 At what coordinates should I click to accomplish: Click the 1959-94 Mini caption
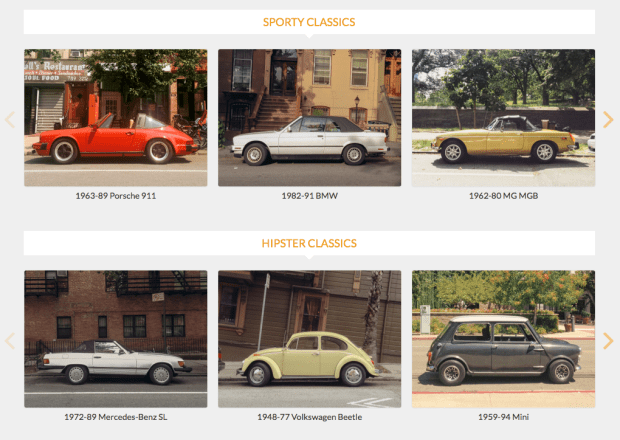coord(503,417)
